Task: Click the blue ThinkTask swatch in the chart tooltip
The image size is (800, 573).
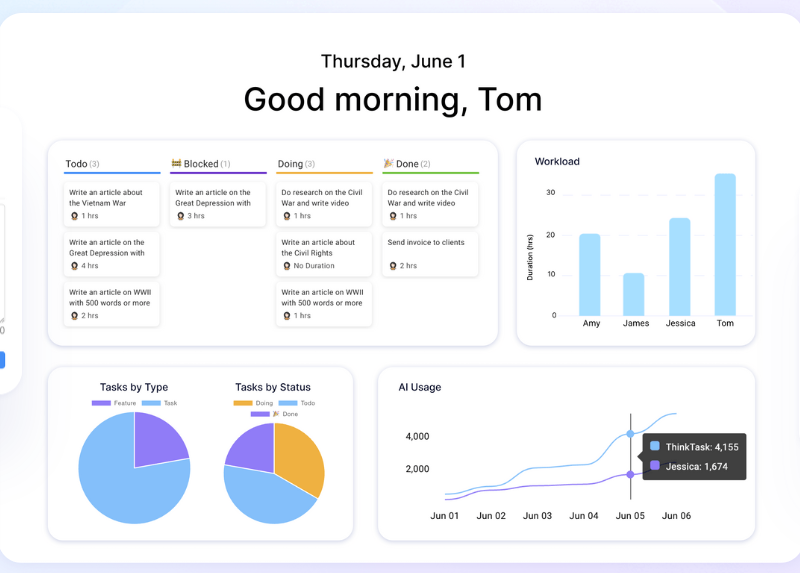Action: click(655, 447)
